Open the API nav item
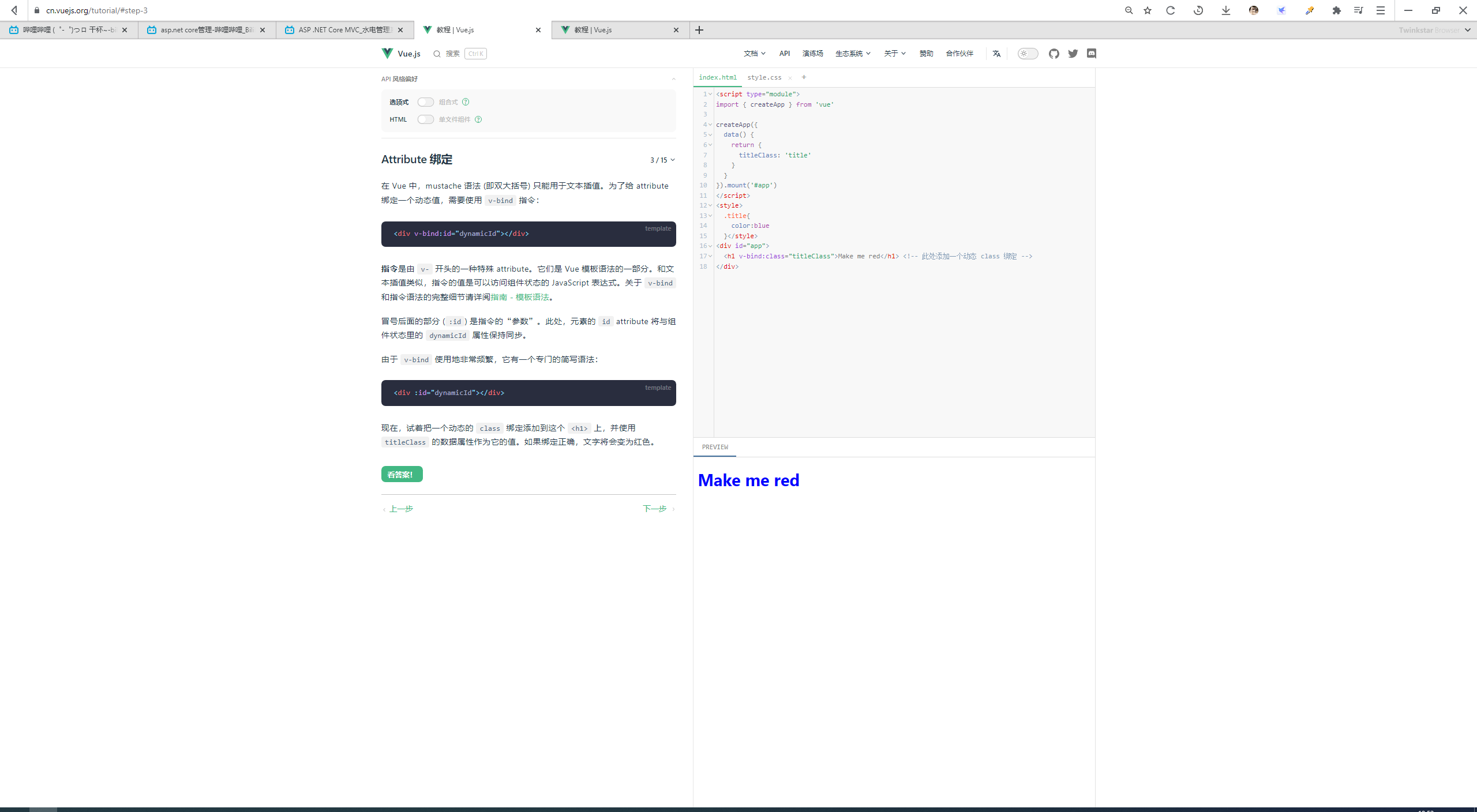 pos(785,54)
